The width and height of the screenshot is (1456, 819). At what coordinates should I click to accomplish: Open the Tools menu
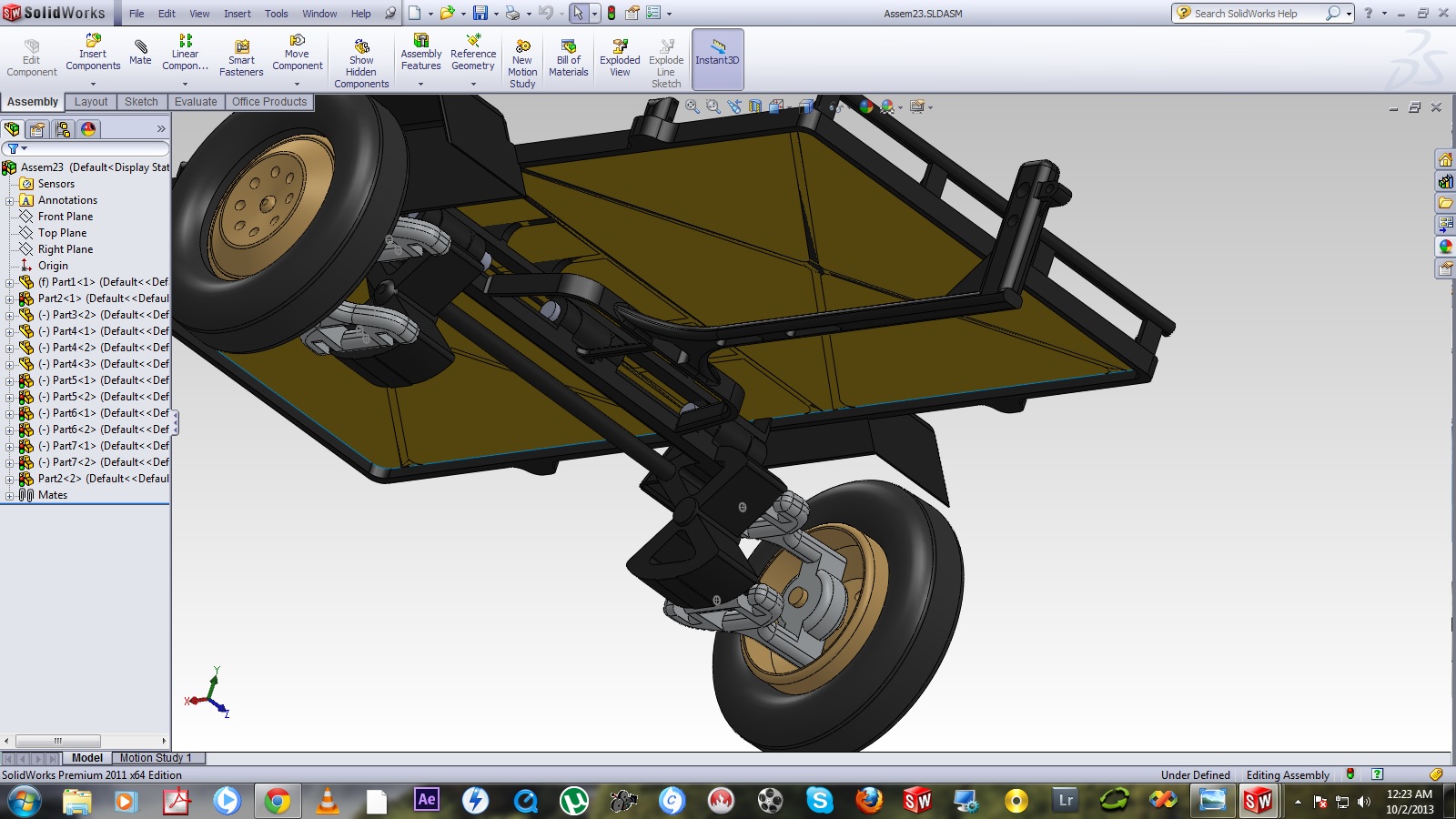pyautogui.click(x=277, y=14)
